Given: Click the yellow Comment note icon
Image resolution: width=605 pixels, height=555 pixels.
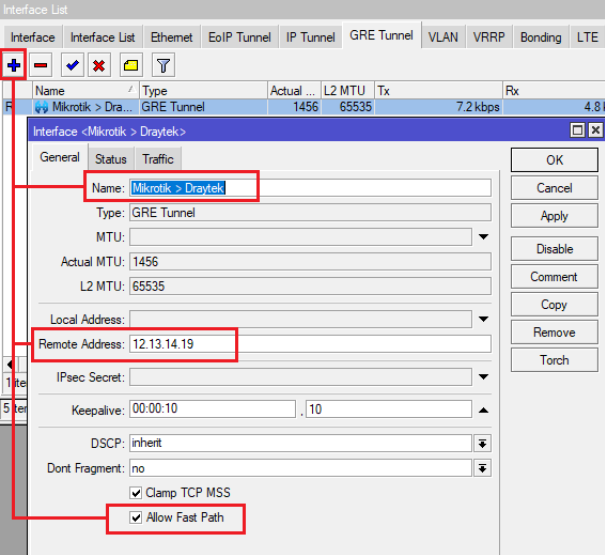Looking at the screenshot, I should (x=131, y=66).
